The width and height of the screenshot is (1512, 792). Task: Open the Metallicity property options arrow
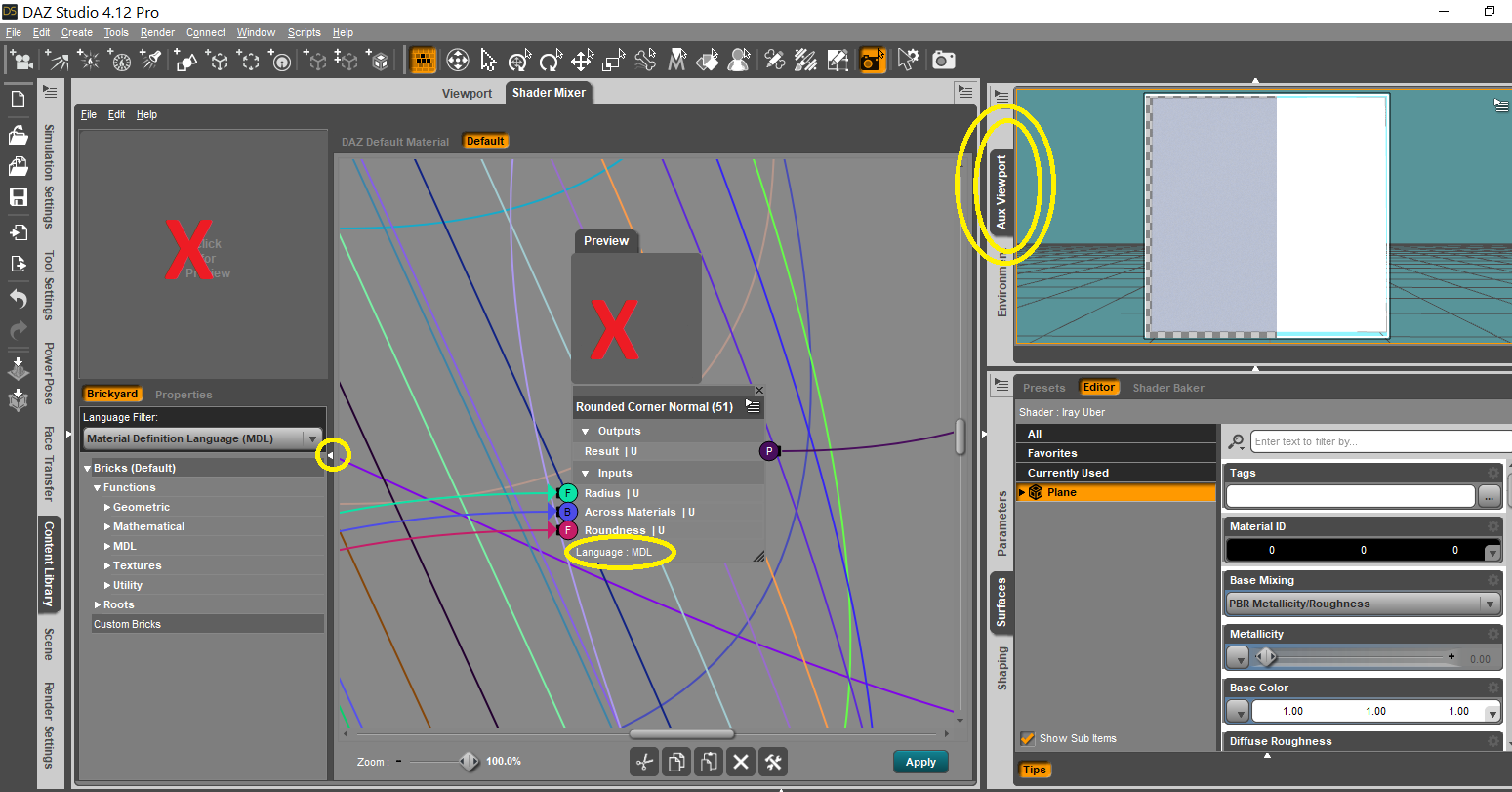1237,658
